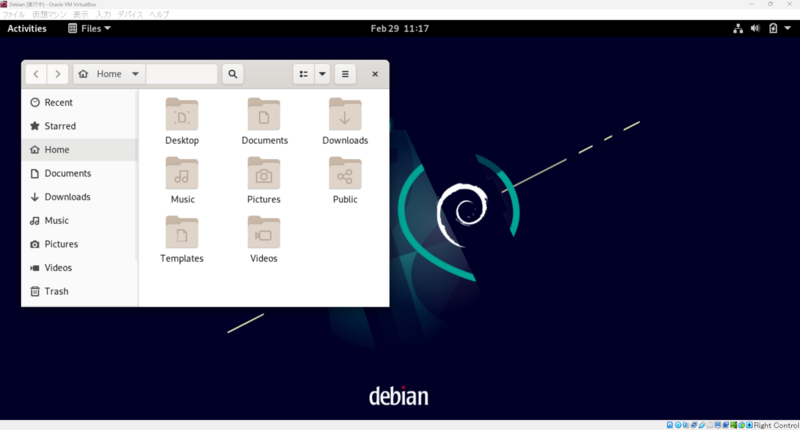Screen dimensions: 800x430
Task: Go forward with the right arrow button
Action: (58, 74)
